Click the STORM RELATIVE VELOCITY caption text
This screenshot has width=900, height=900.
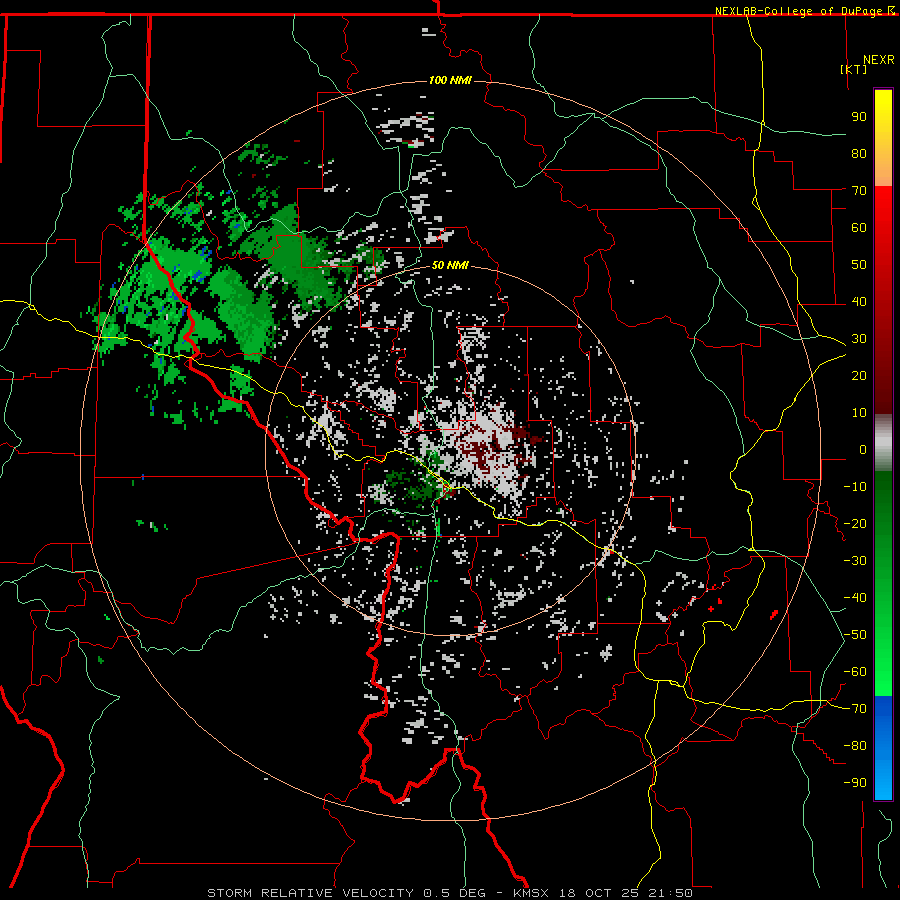pos(310,893)
